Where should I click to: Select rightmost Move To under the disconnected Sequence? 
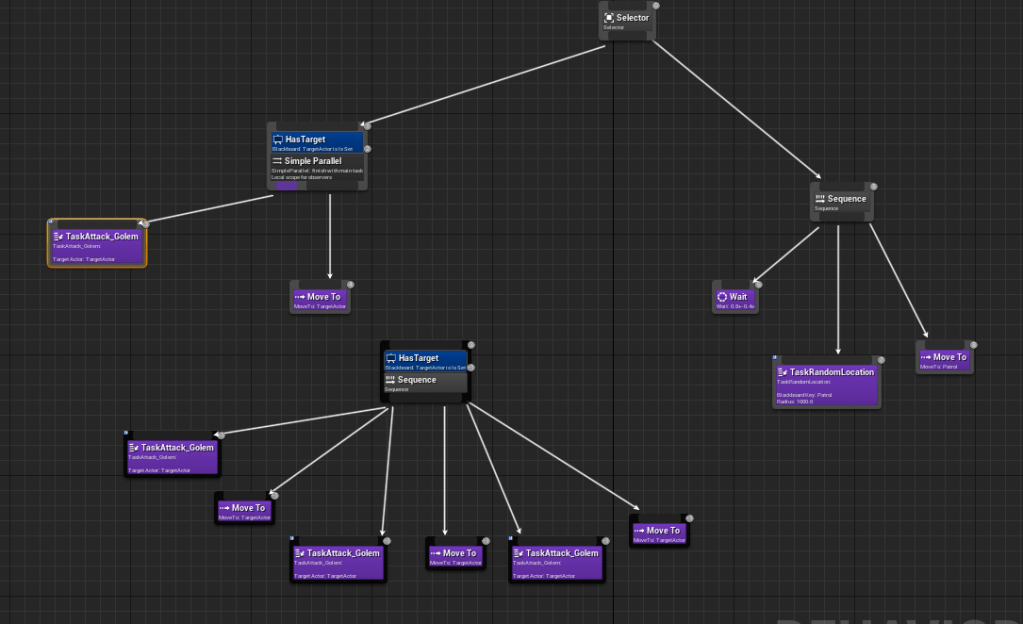click(660, 533)
